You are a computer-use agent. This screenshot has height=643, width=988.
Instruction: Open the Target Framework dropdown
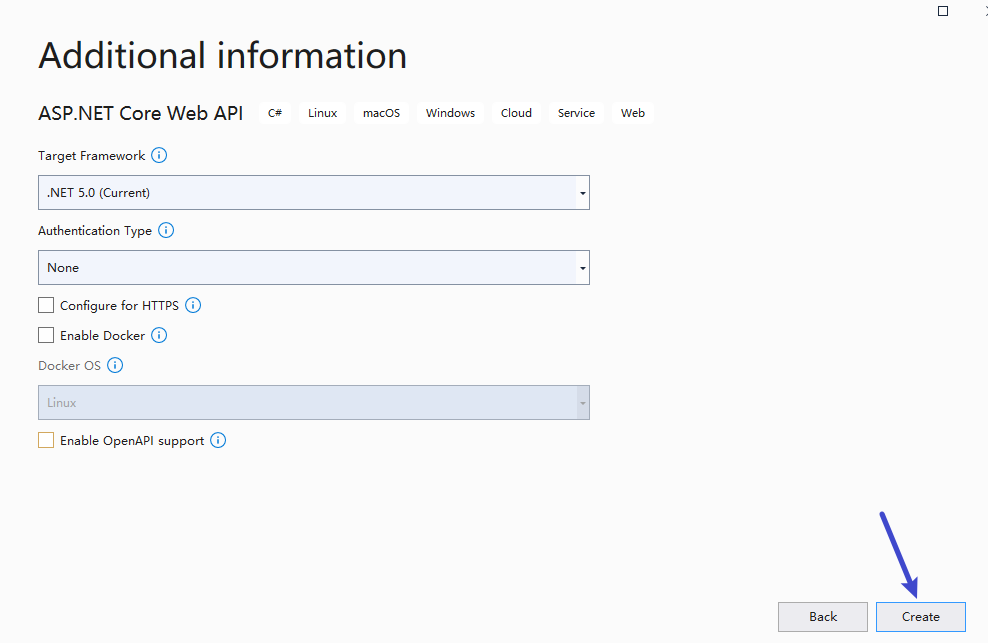[581, 192]
